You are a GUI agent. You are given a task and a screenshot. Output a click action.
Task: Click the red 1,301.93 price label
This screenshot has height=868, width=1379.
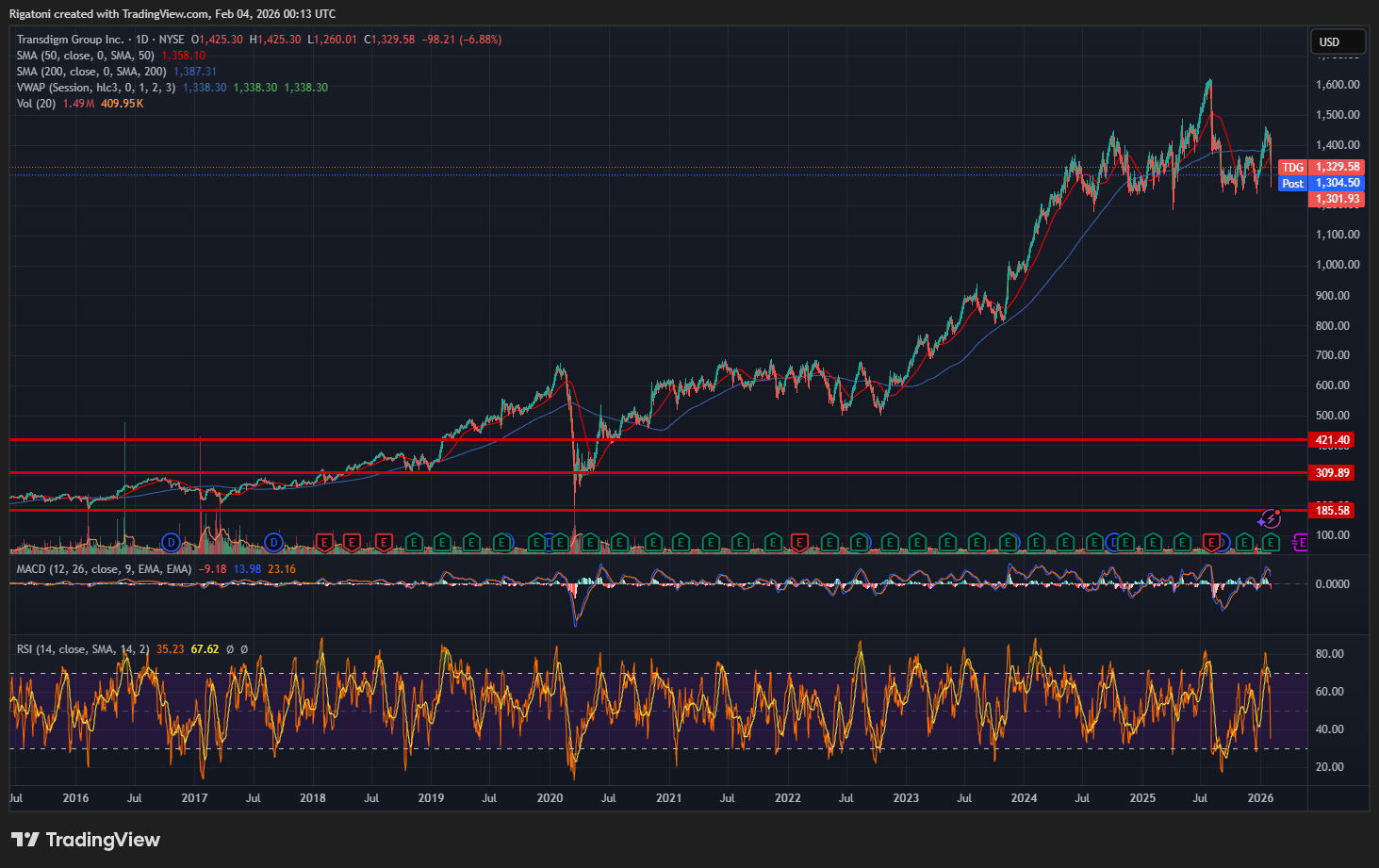(1338, 199)
